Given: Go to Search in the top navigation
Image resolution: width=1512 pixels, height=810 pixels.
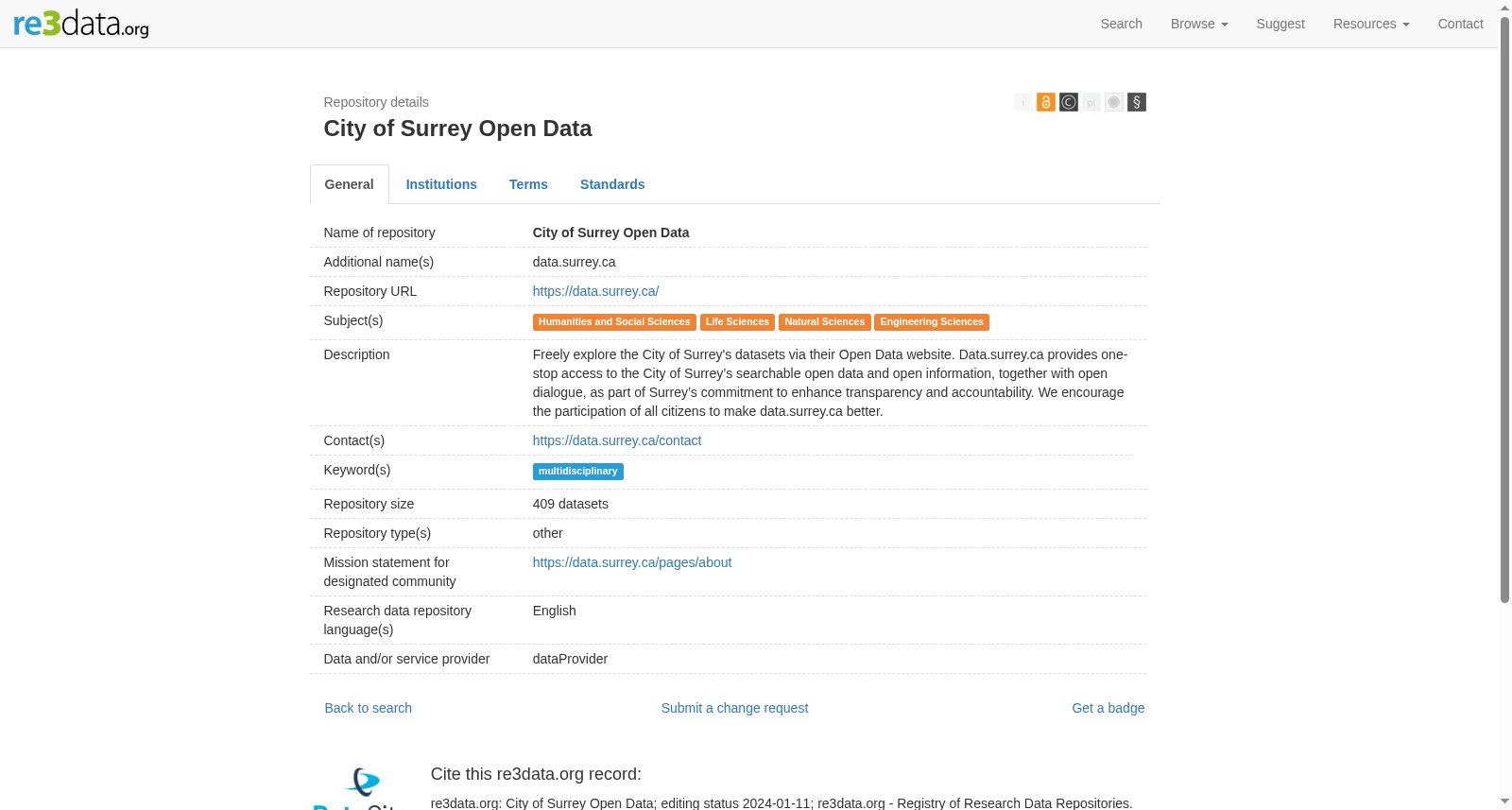Looking at the screenshot, I should click(x=1122, y=24).
